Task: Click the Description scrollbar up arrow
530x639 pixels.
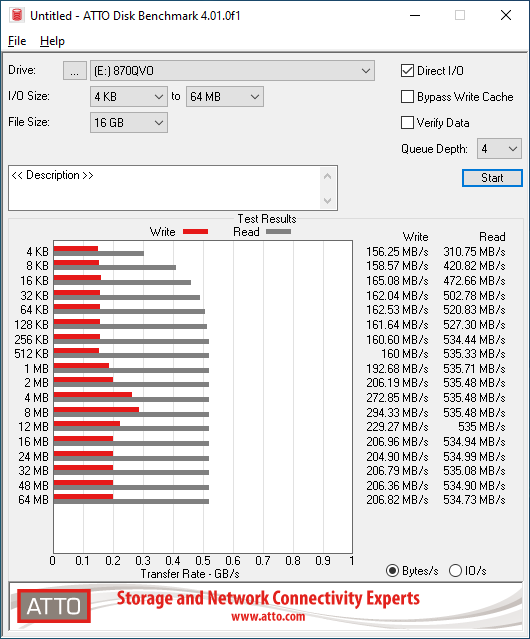Action: (328, 176)
